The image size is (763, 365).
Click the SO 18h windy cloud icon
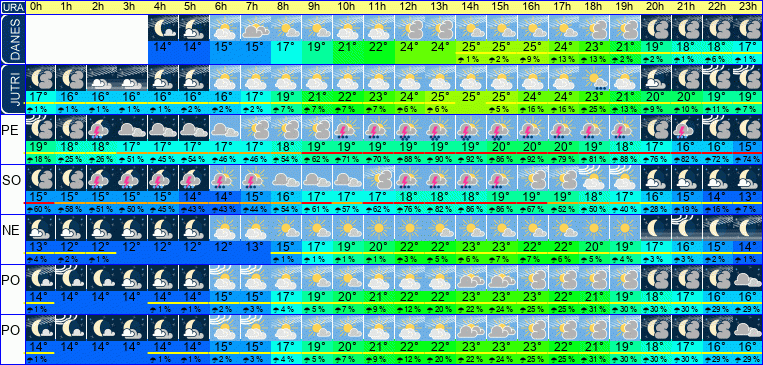(596, 178)
